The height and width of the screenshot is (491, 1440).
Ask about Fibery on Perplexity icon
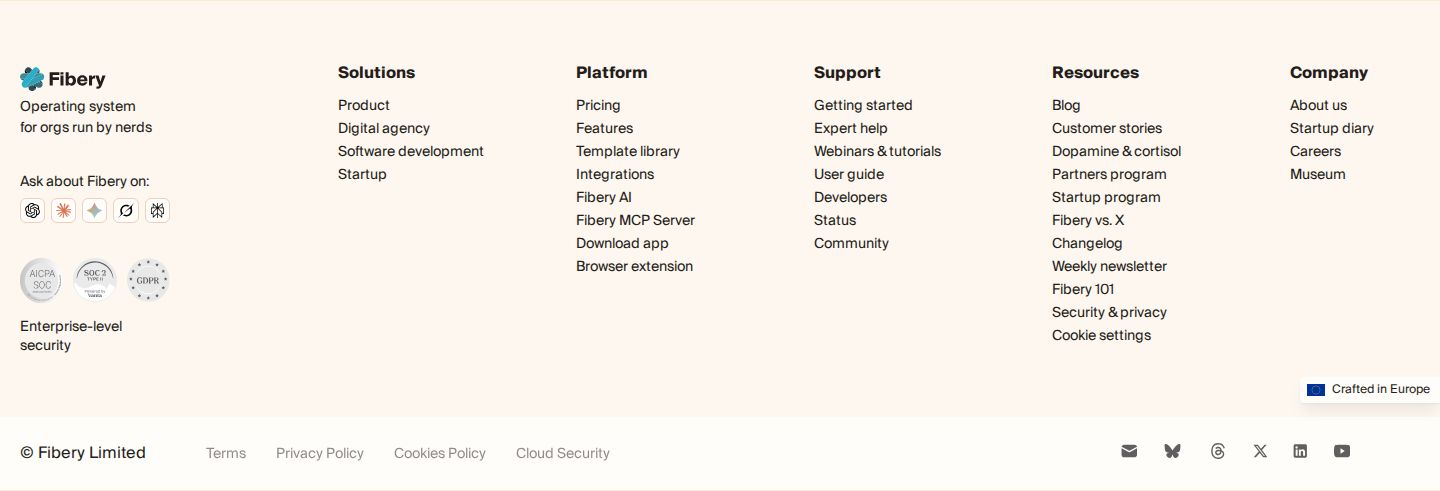pos(157,210)
